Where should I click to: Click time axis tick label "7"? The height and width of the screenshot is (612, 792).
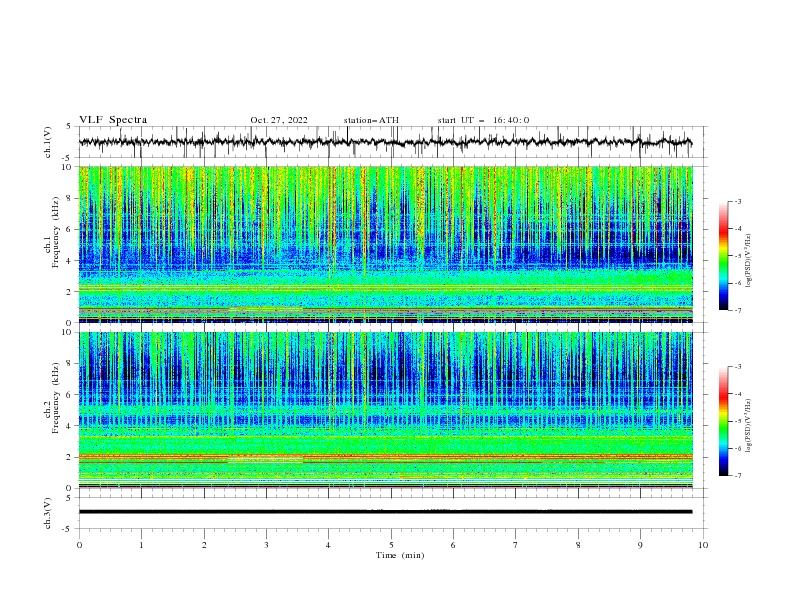tap(516, 545)
